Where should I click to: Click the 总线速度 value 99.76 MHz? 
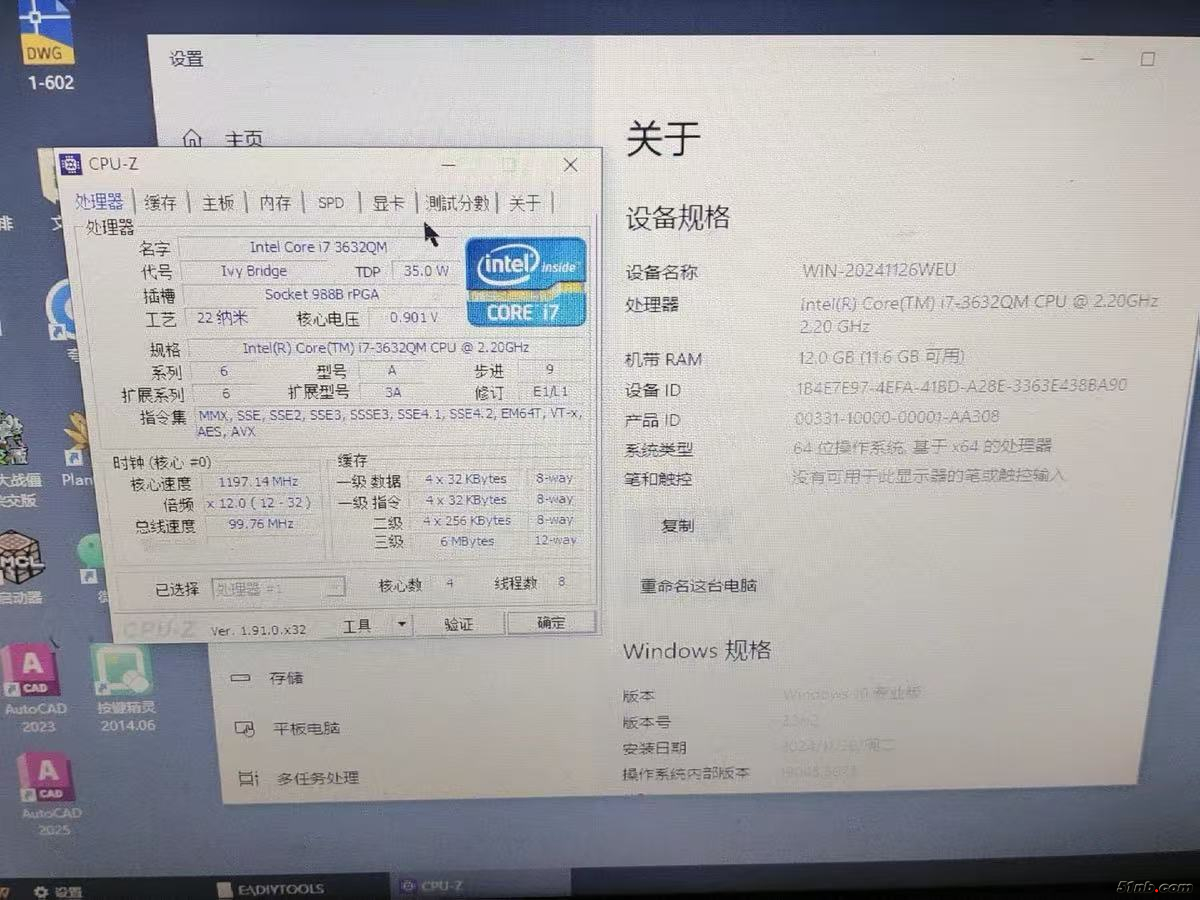coord(259,525)
